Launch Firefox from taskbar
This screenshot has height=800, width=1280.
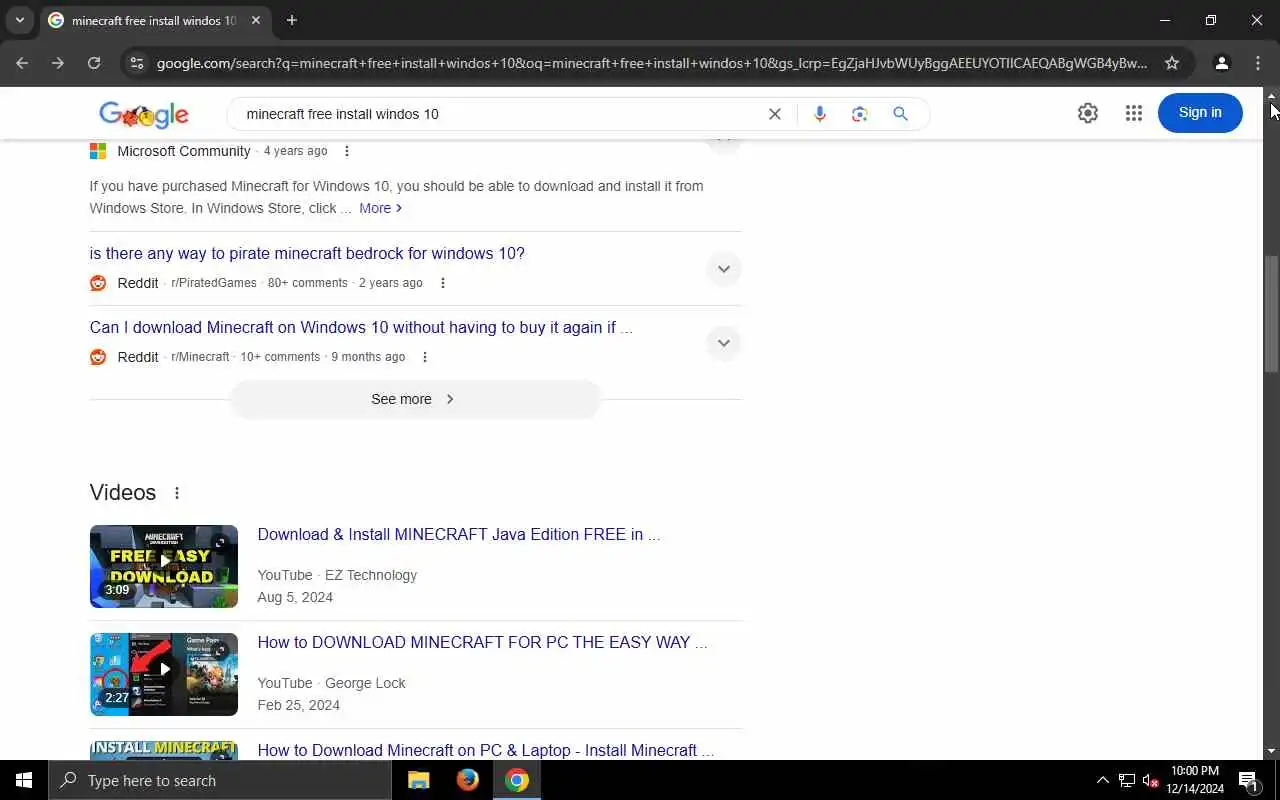[467, 780]
